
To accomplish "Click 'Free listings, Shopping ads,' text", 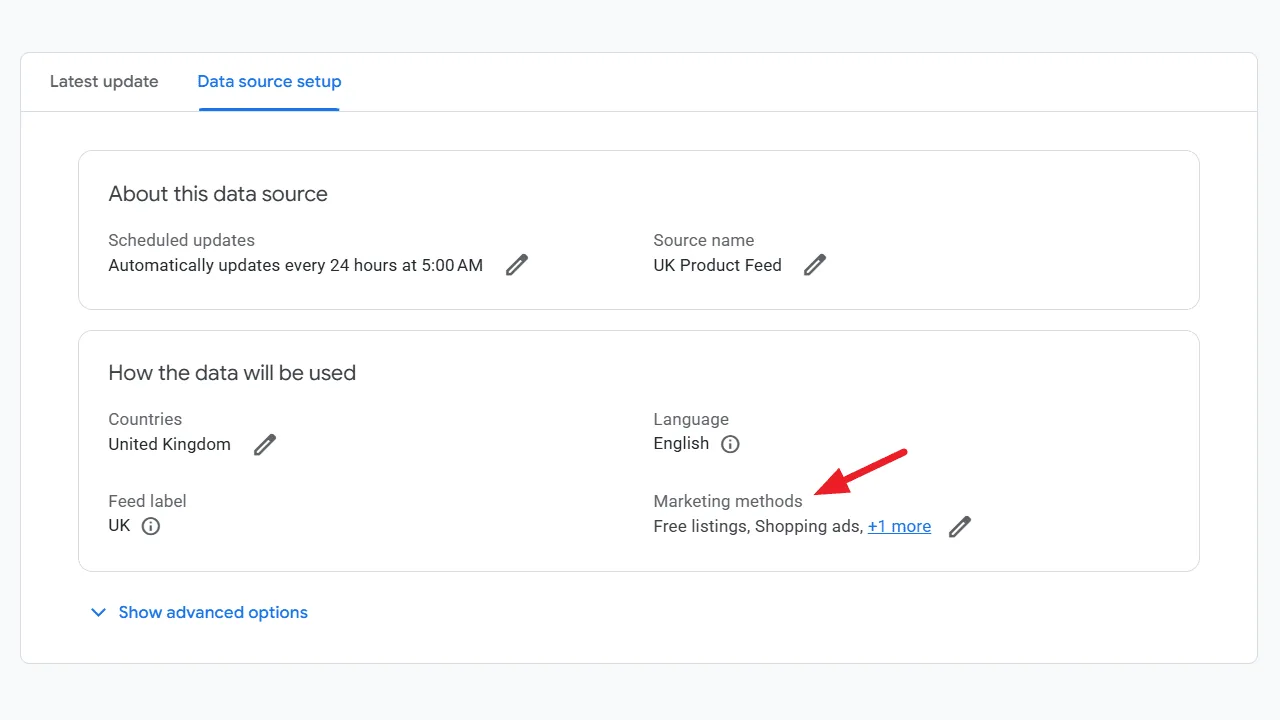I will [758, 526].
